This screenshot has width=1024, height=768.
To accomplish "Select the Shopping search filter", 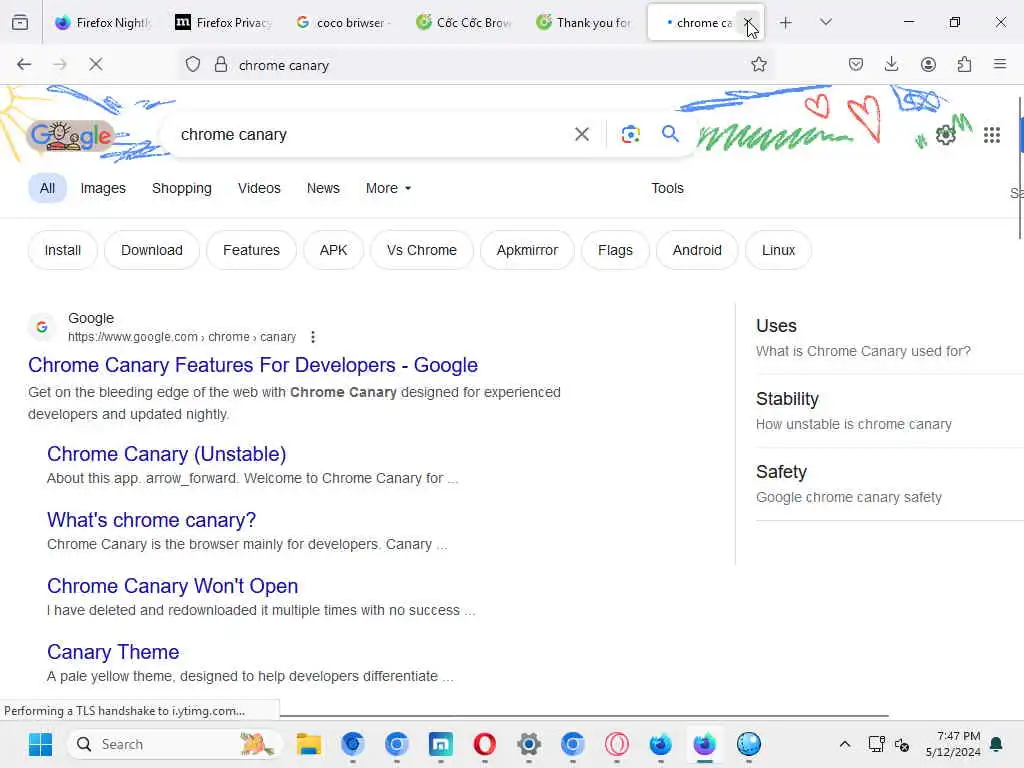I will (182, 188).
